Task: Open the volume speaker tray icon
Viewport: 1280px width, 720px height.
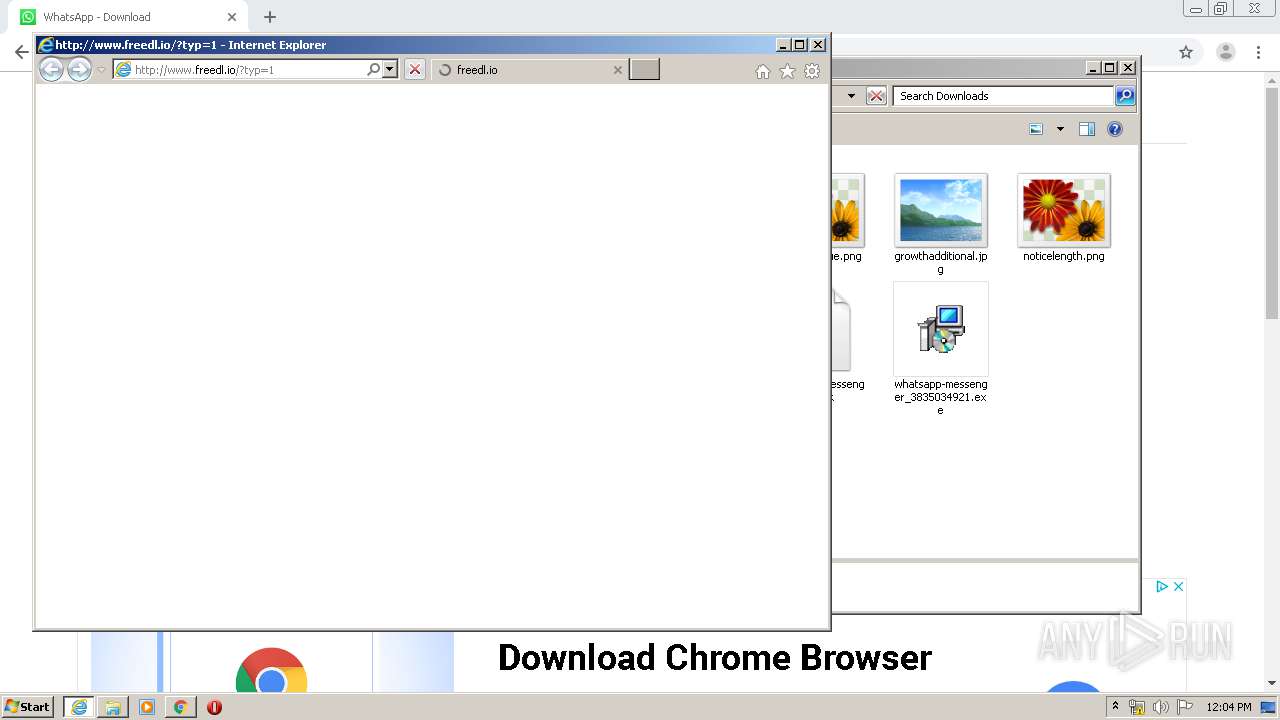Action: click(x=1161, y=707)
